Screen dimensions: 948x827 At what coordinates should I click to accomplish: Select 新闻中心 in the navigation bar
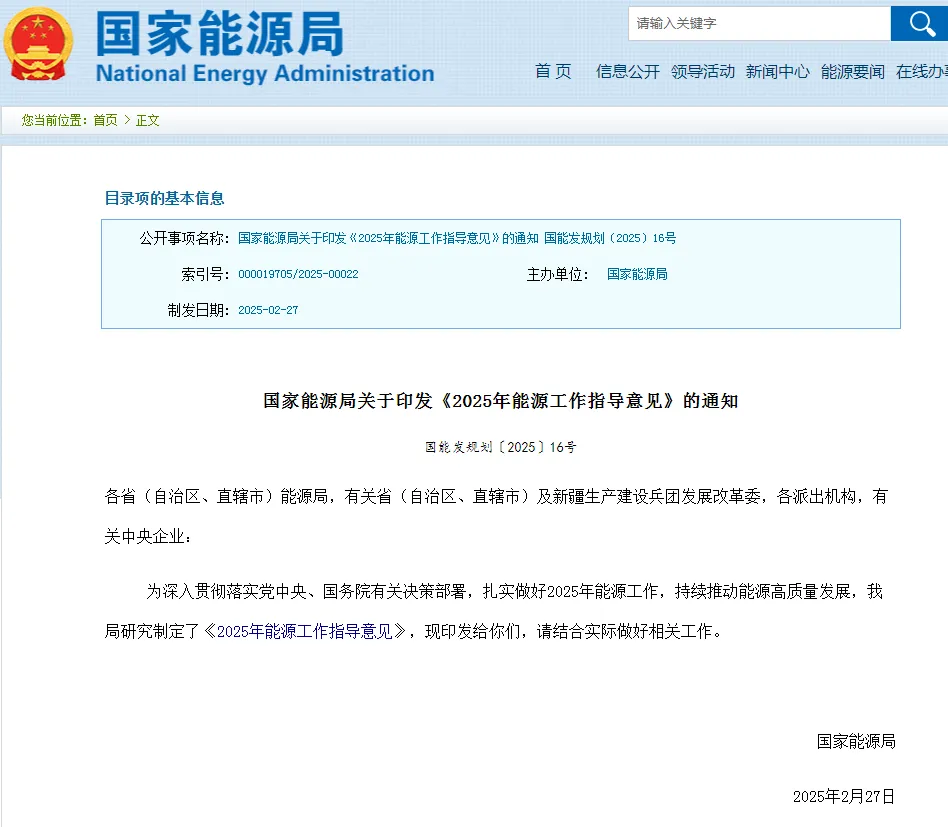tap(778, 71)
